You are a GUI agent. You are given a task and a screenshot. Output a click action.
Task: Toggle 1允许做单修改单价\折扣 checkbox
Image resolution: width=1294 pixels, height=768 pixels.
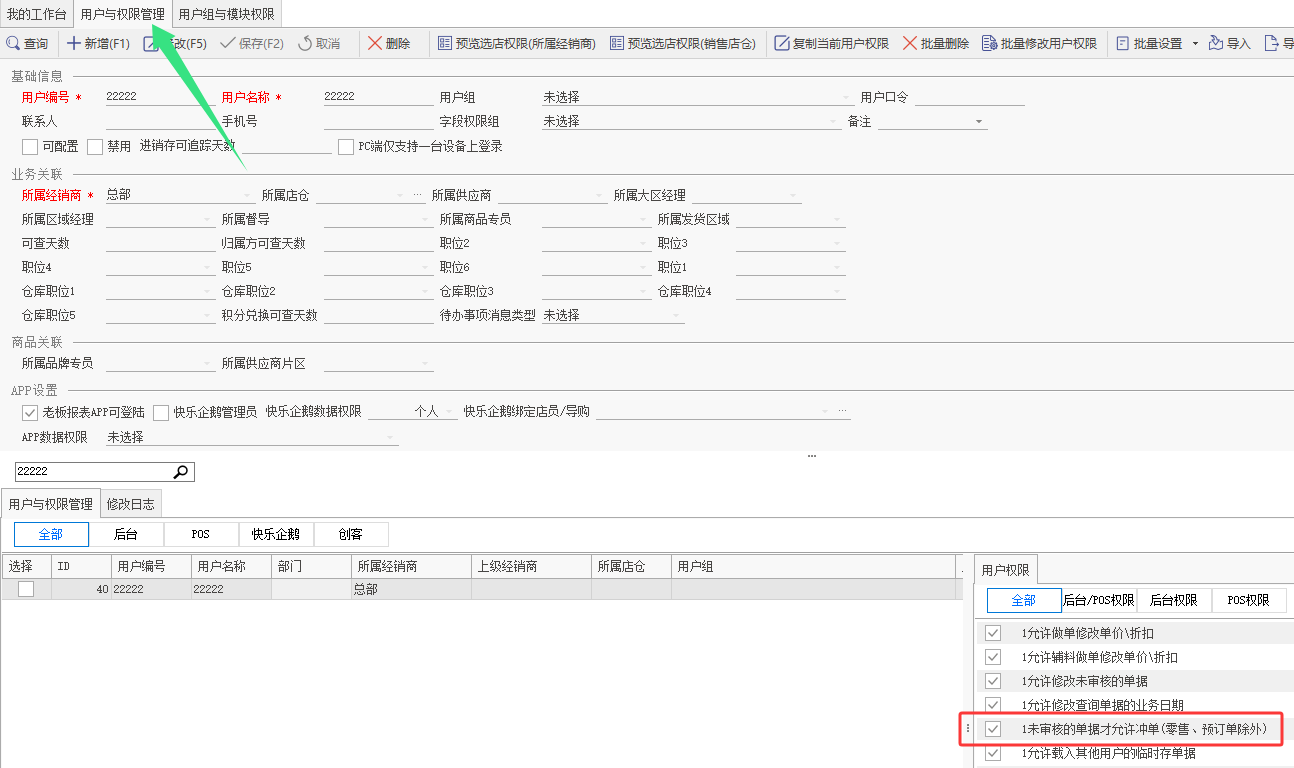[993, 633]
